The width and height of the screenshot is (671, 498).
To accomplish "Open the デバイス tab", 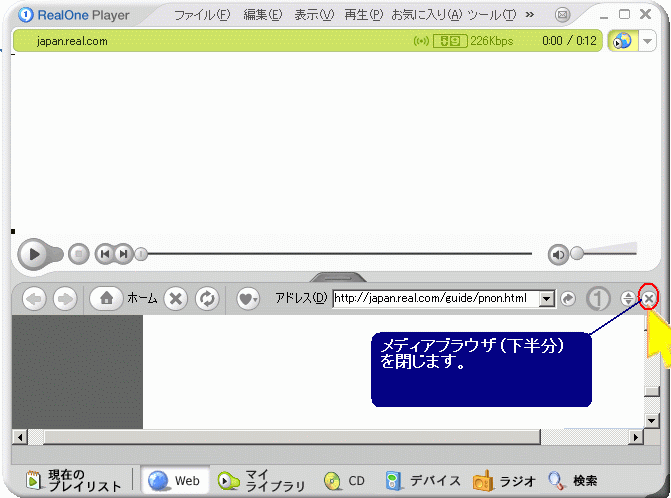I will 423,481.
